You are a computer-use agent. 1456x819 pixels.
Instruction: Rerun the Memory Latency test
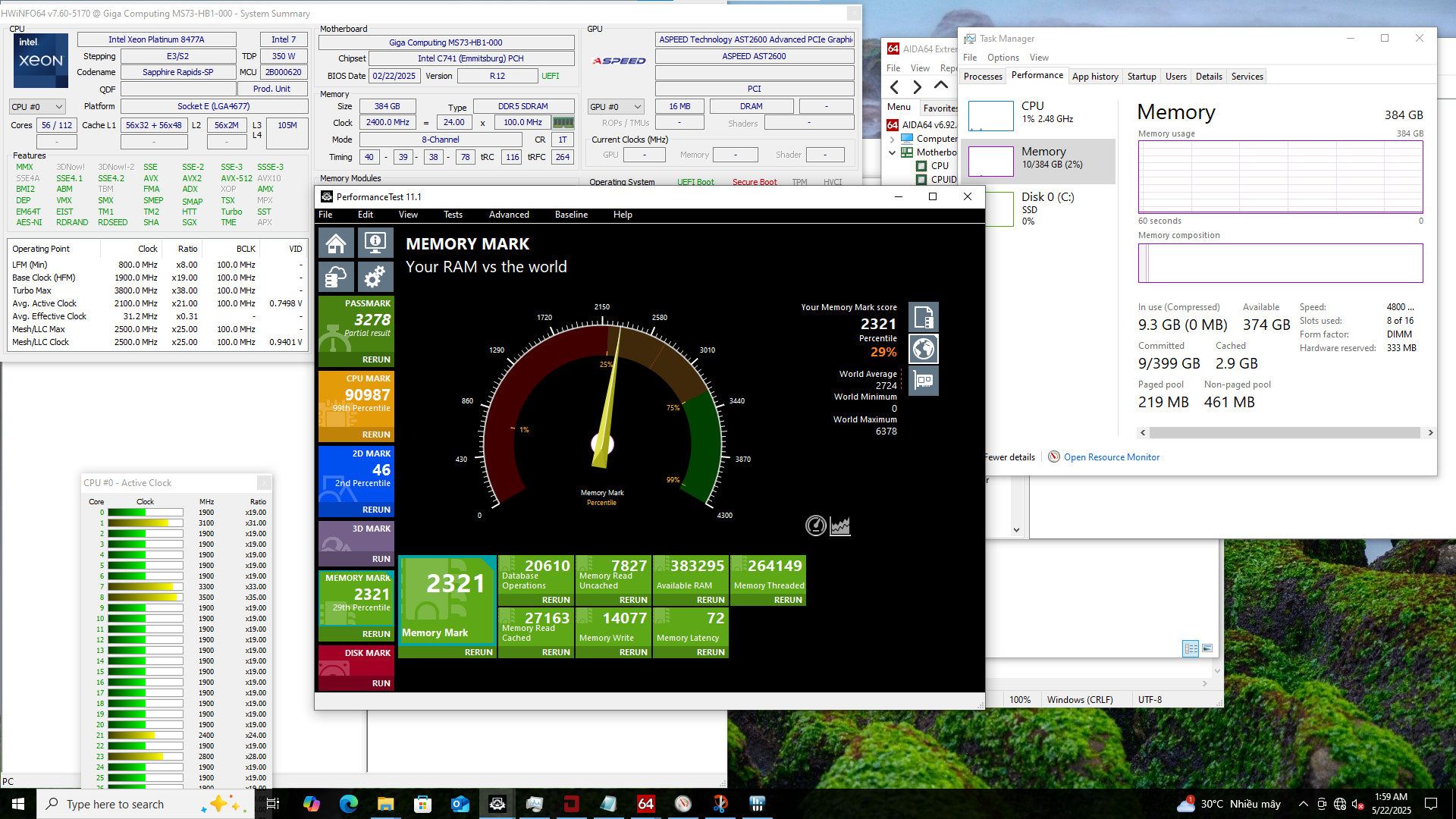coord(710,652)
